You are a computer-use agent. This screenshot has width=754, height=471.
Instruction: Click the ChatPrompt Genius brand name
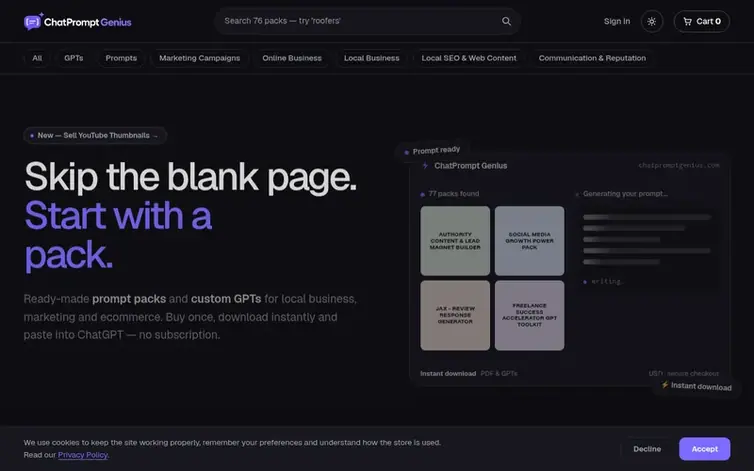(88, 22)
